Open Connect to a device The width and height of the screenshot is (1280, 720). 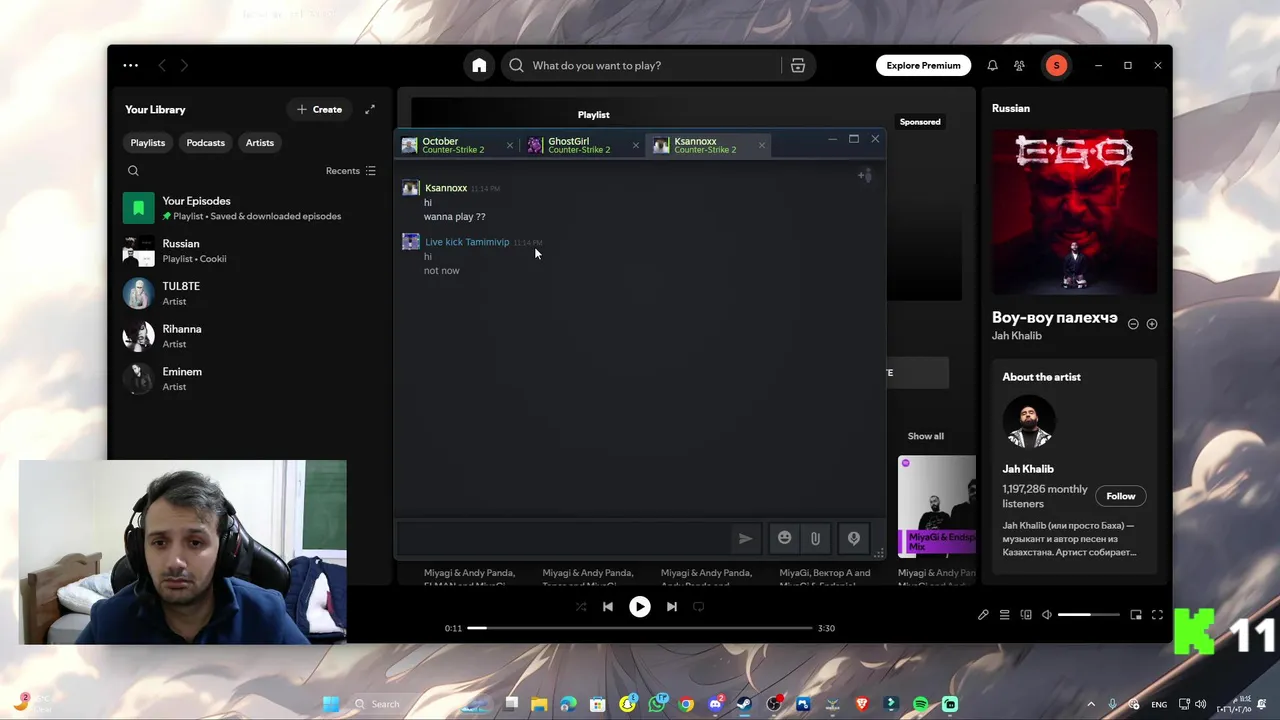click(x=1026, y=615)
